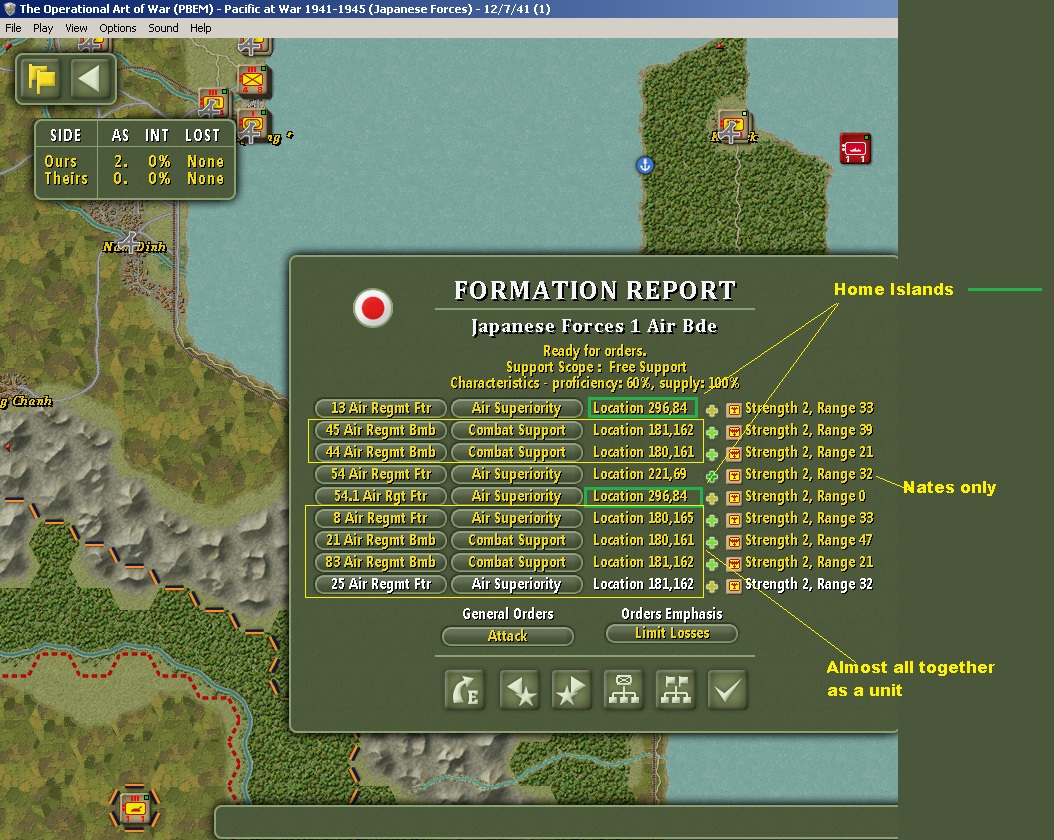Open the File menu

(x=13, y=28)
